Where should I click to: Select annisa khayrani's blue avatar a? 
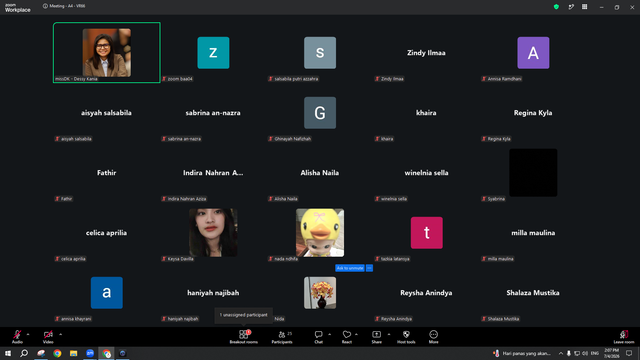(107, 293)
